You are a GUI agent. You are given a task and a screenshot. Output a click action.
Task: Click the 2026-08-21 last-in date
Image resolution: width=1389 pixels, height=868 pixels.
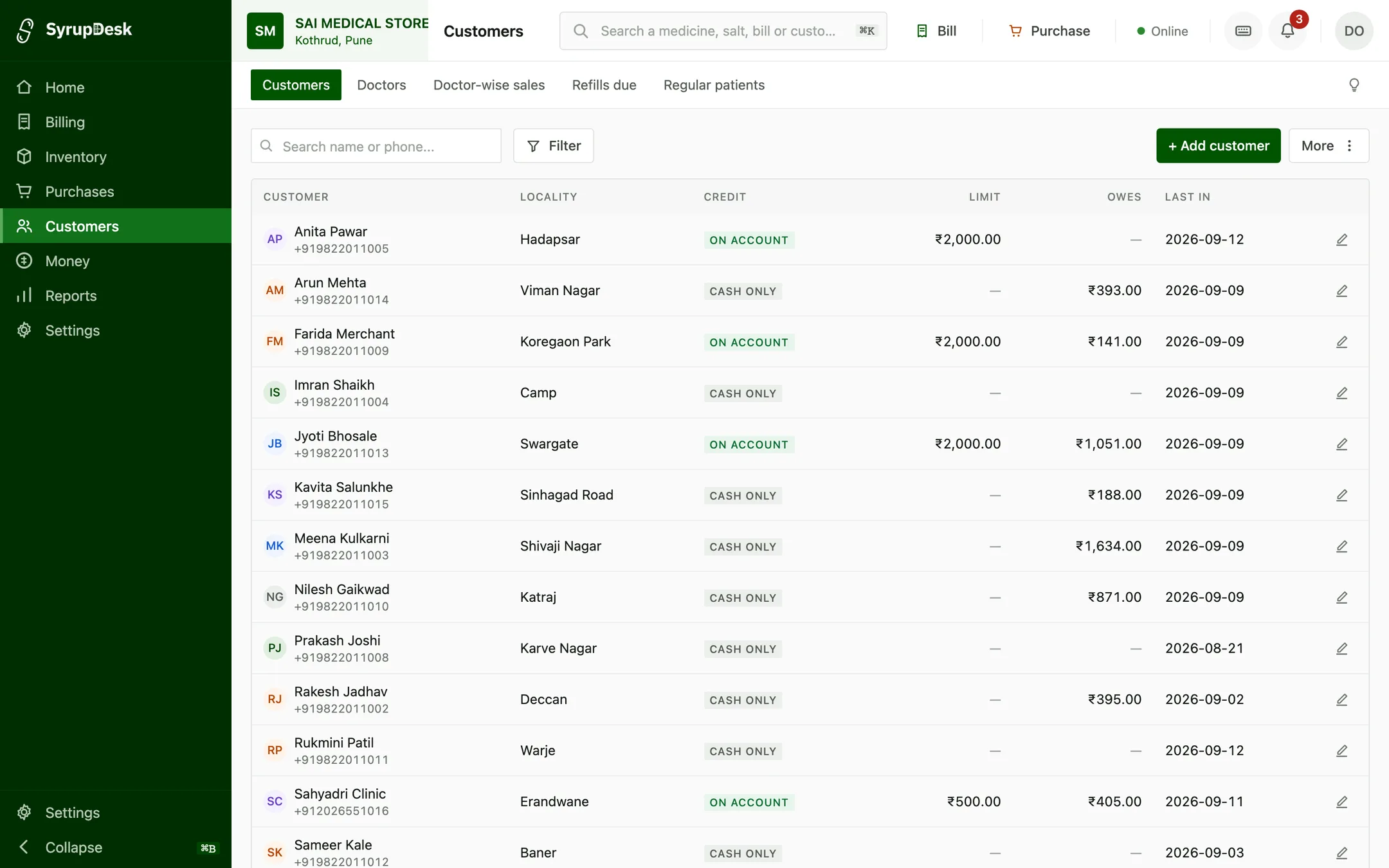1204,648
